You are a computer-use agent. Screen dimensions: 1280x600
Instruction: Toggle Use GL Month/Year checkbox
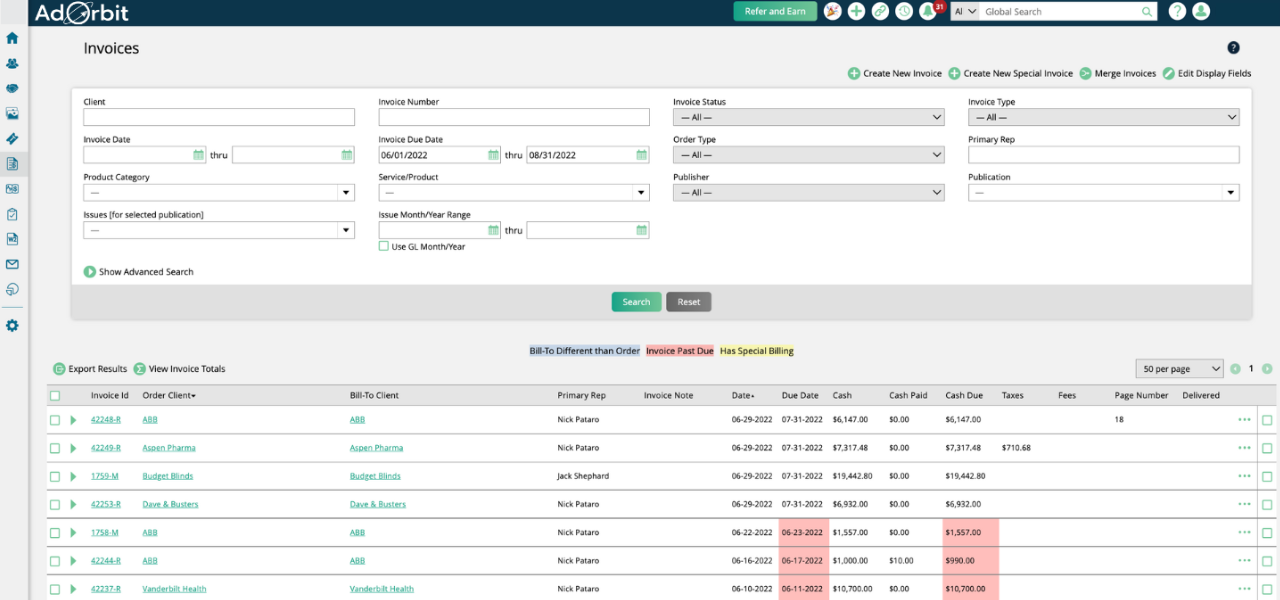click(384, 246)
